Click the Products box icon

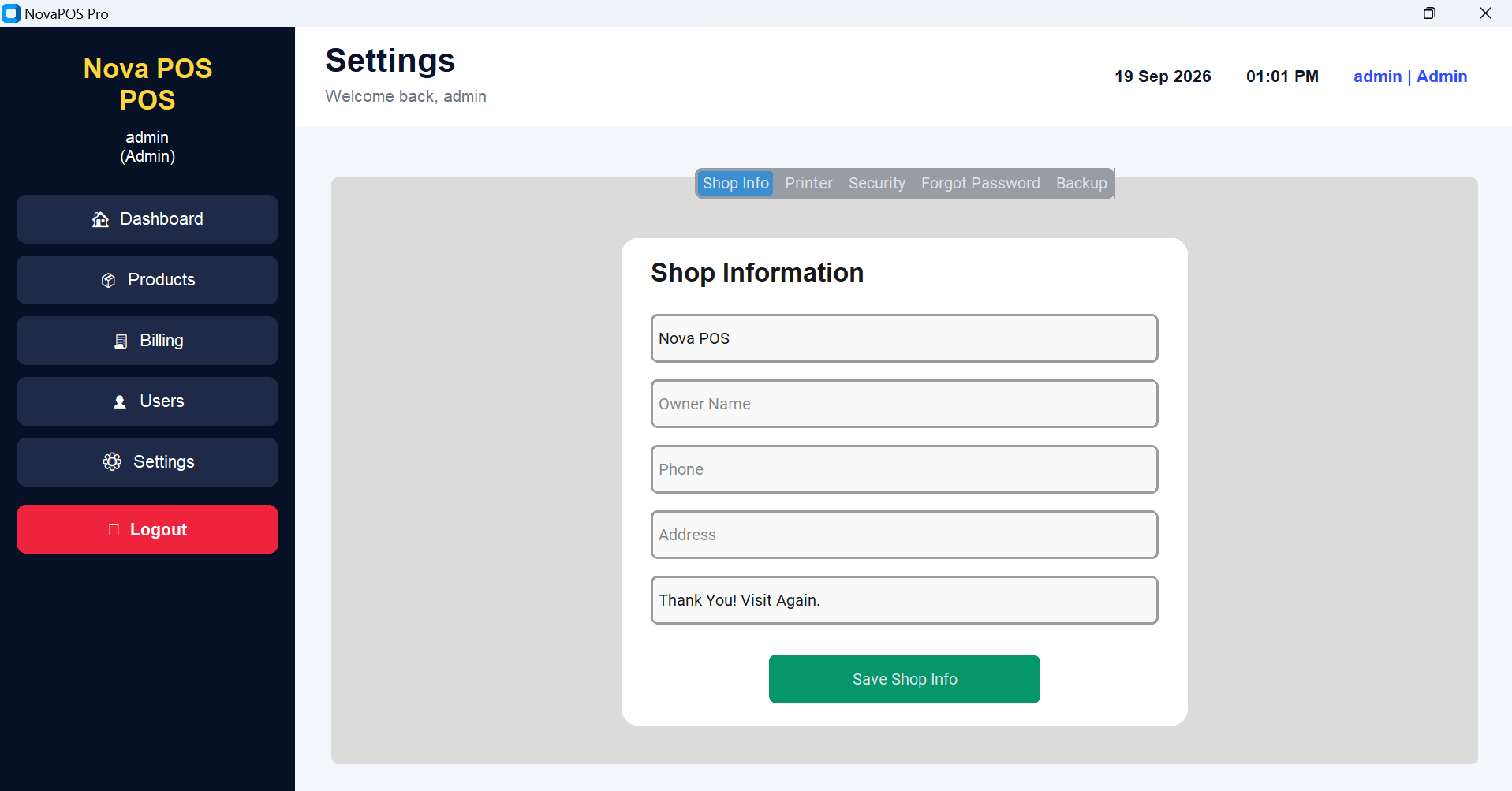109,280
